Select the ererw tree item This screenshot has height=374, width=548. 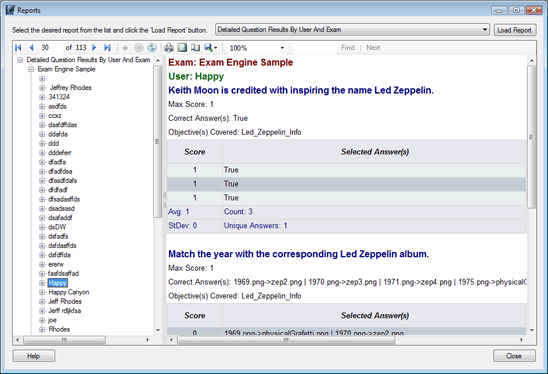click(x=56, y=264)
